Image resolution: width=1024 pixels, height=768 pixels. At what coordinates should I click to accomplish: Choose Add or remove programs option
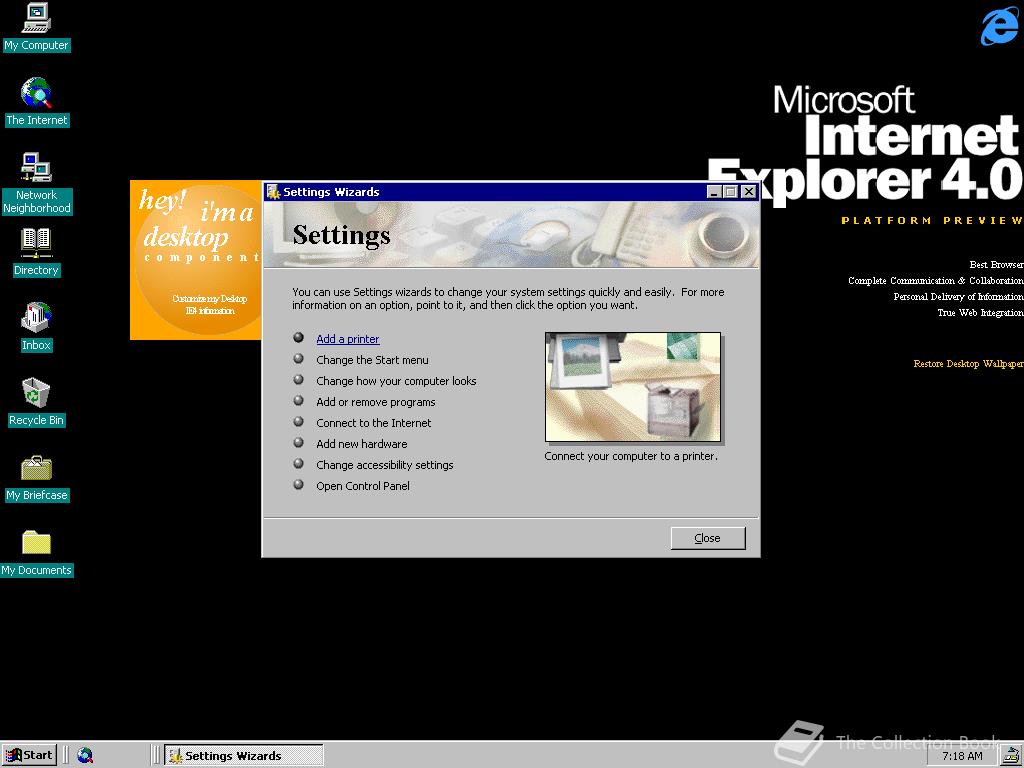[376, 402]
